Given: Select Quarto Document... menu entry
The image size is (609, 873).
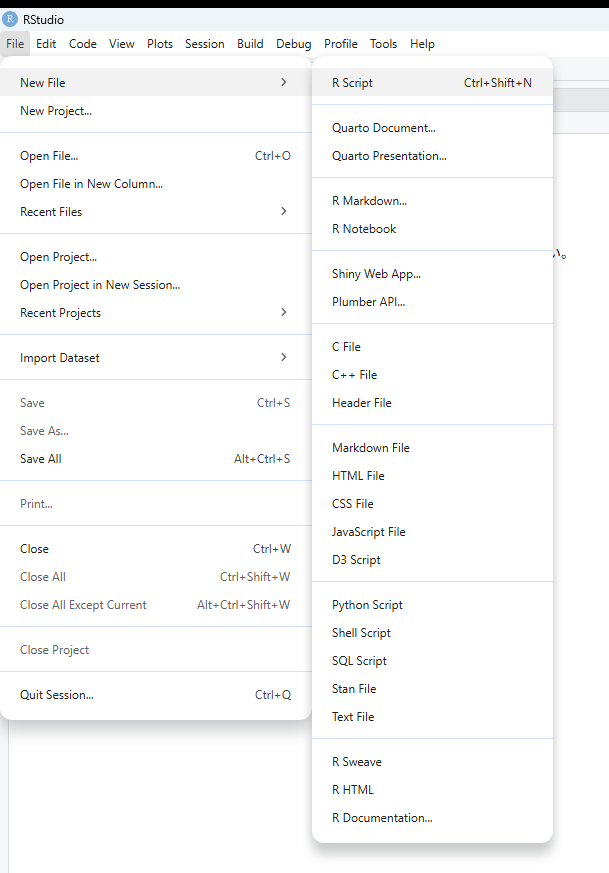Looking at the screenshot, I should click(x=383, y=128).
